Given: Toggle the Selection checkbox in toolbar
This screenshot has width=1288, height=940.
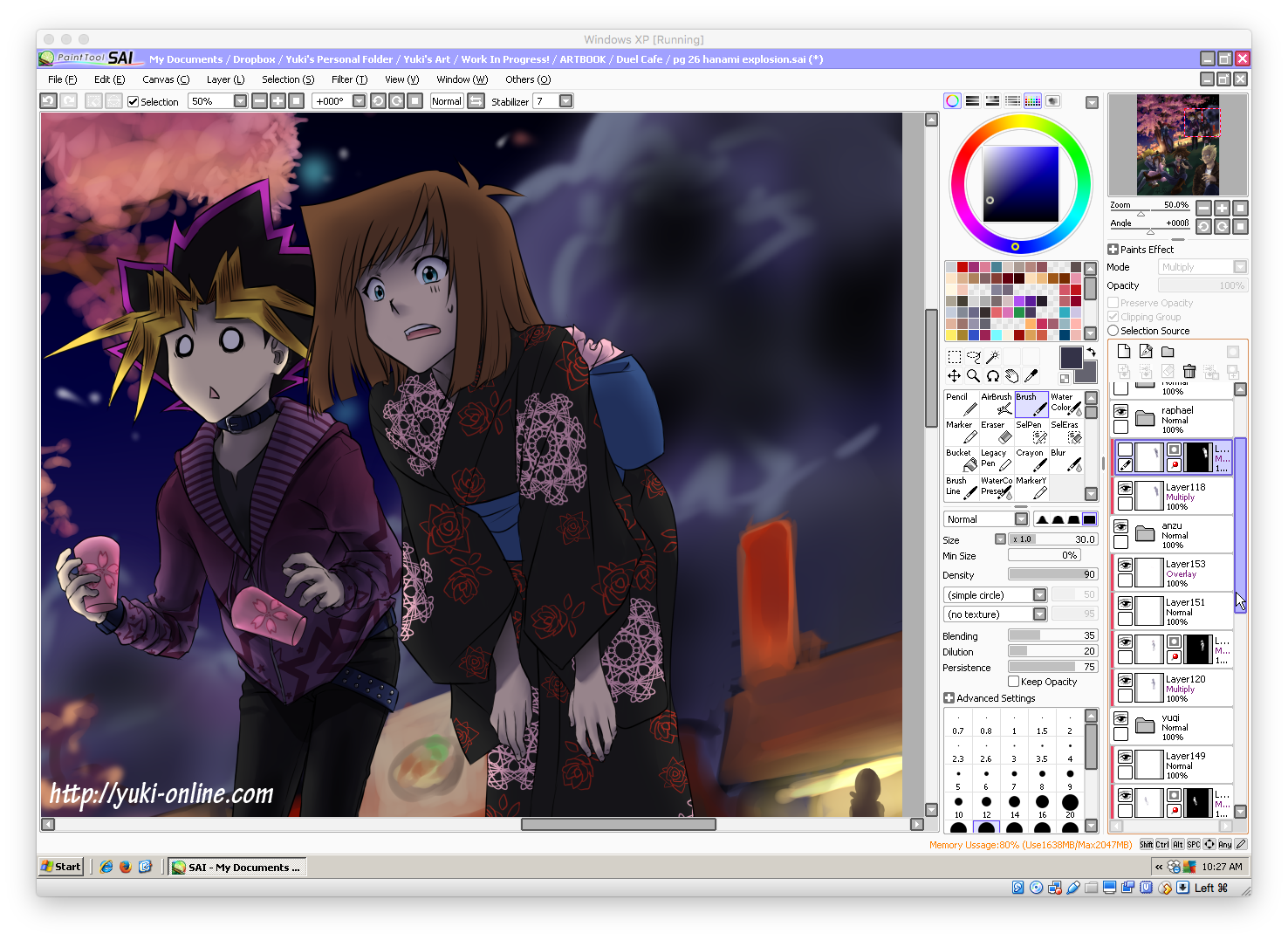Looking at the screenshot, I should point(134,102).
